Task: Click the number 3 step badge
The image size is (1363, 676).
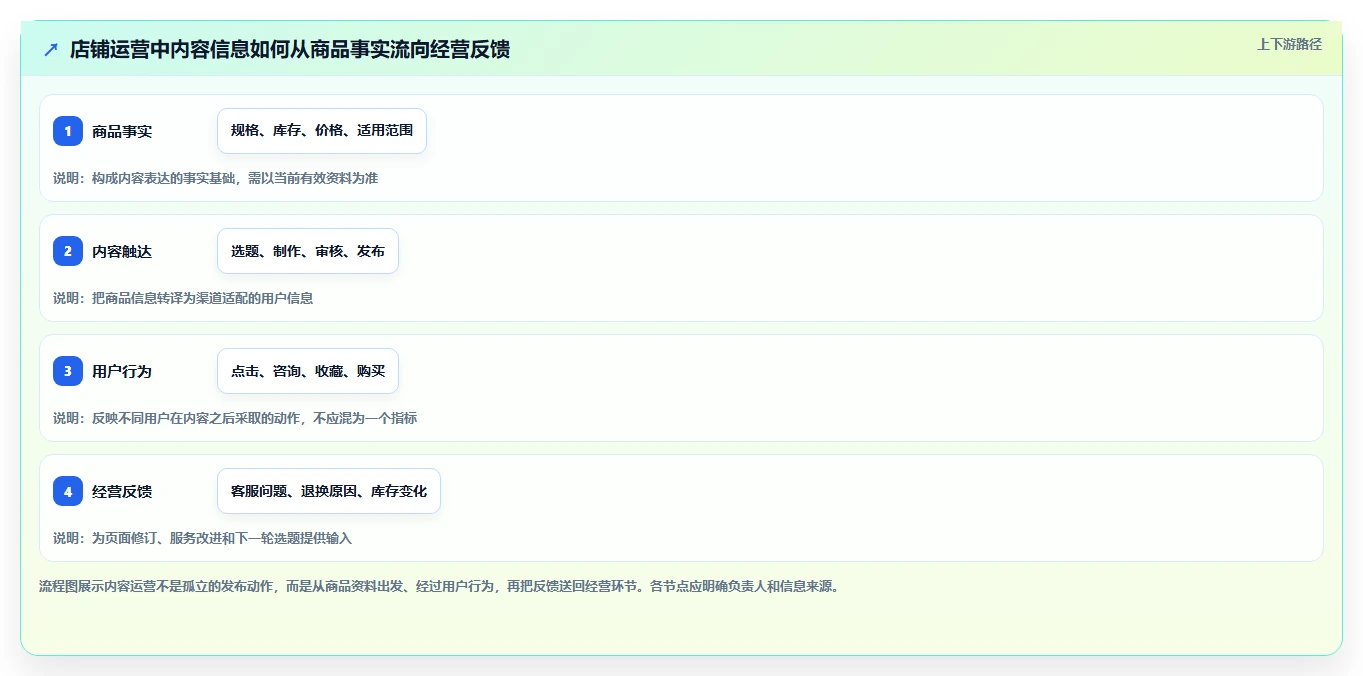Action: (x=68, y=371)
